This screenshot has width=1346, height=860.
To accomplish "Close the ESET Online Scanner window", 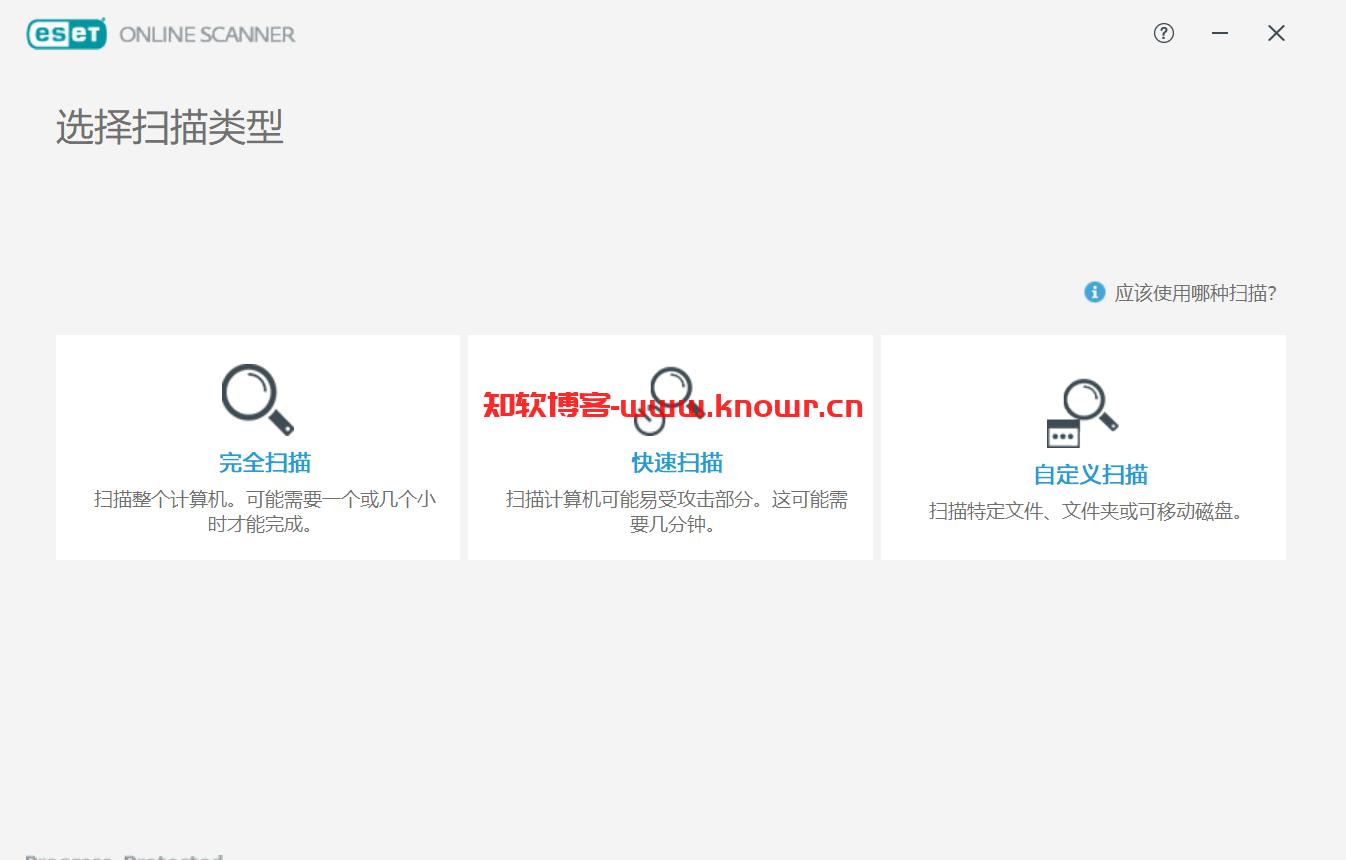I will (1276, 33).
